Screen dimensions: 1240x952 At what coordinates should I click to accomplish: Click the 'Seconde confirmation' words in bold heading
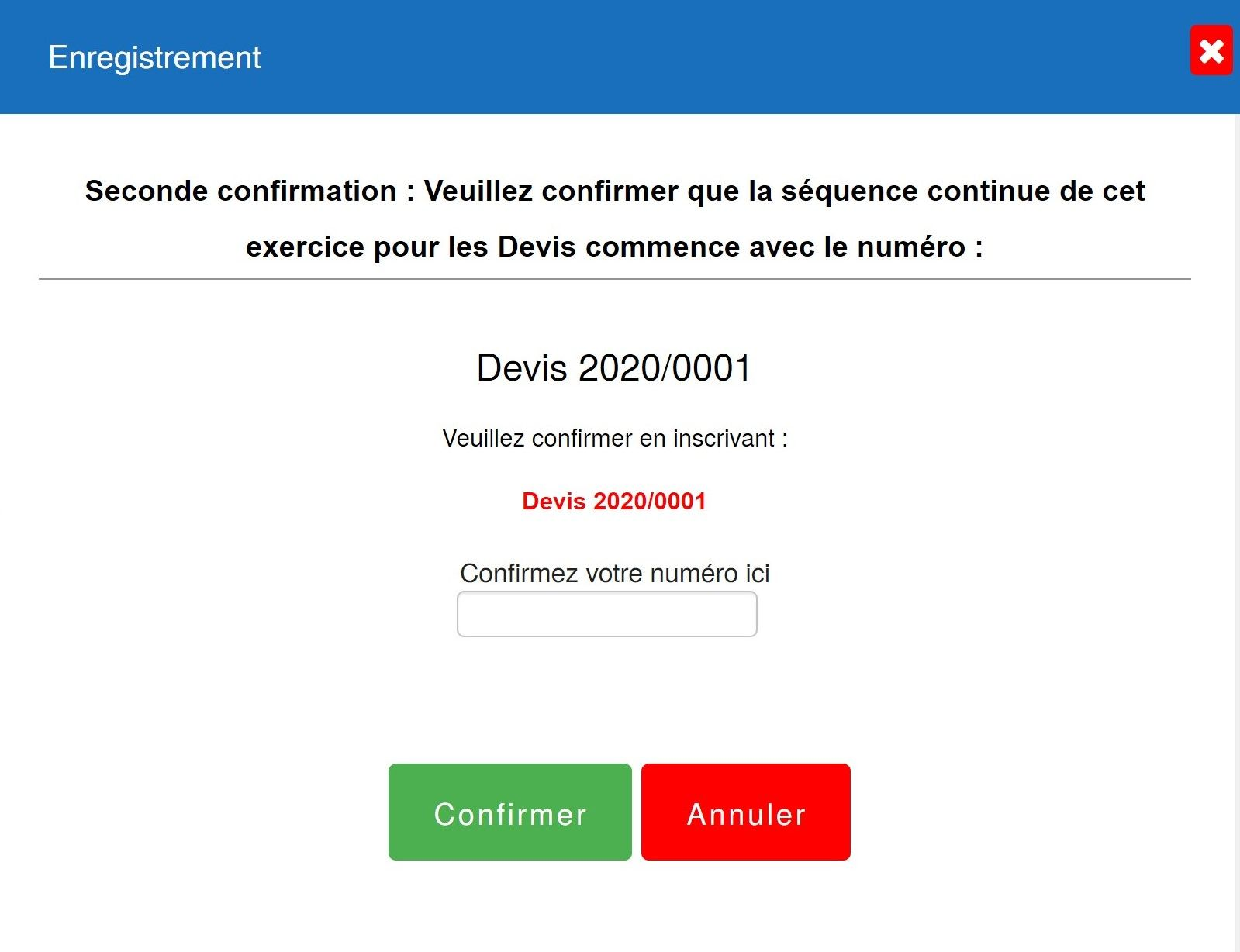coord(240,191)
